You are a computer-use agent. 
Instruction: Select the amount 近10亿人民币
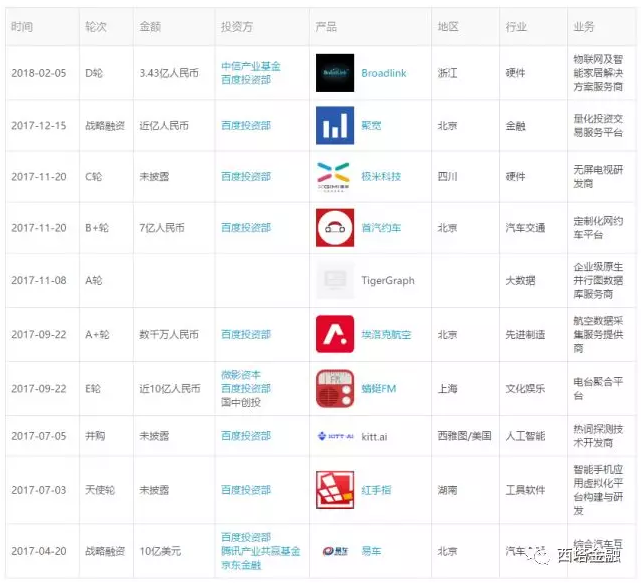pos(170,389)
